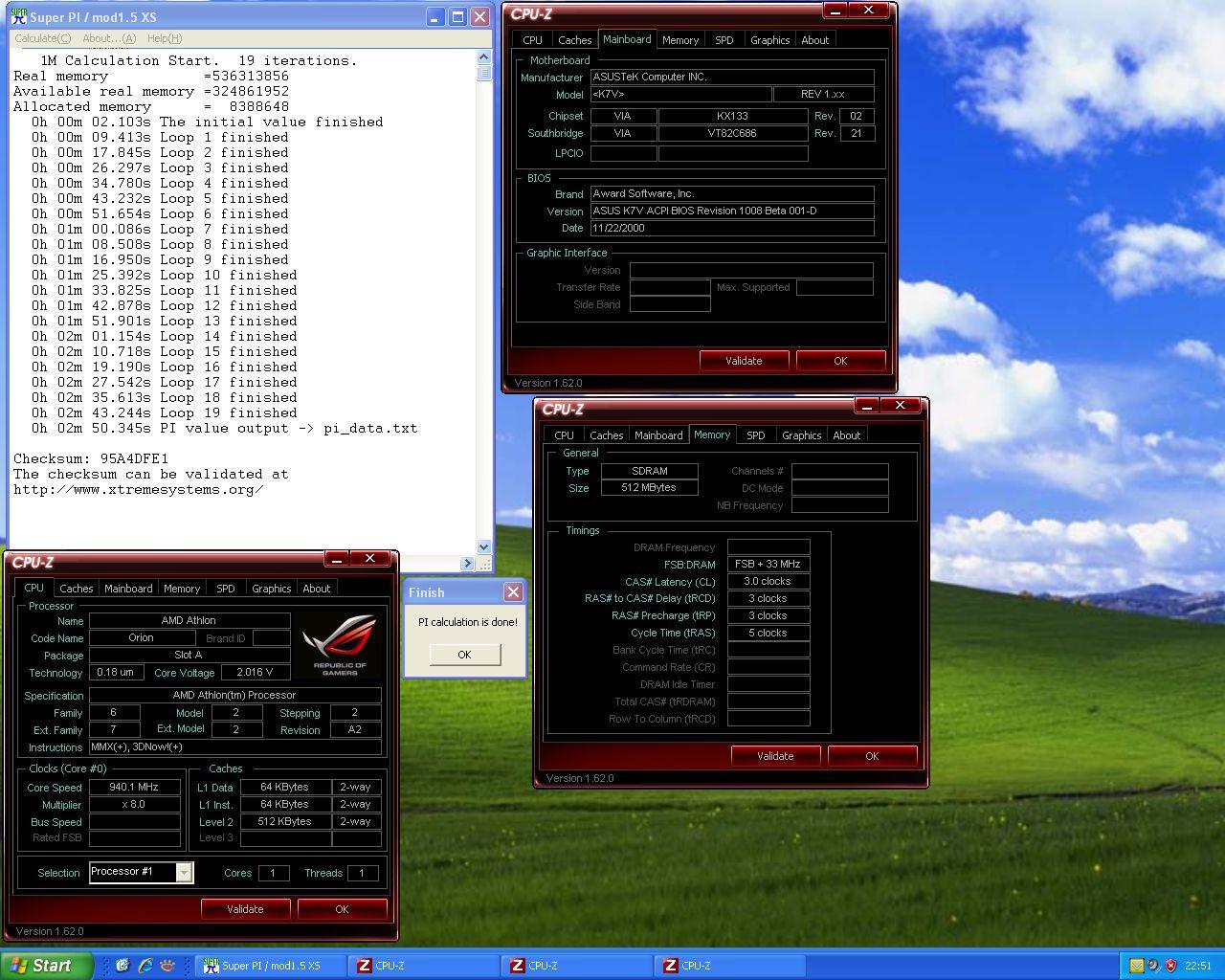Click the memory Type SDRAM field
This screenshot has width=1225, height=980.
(x=650, y=471)
